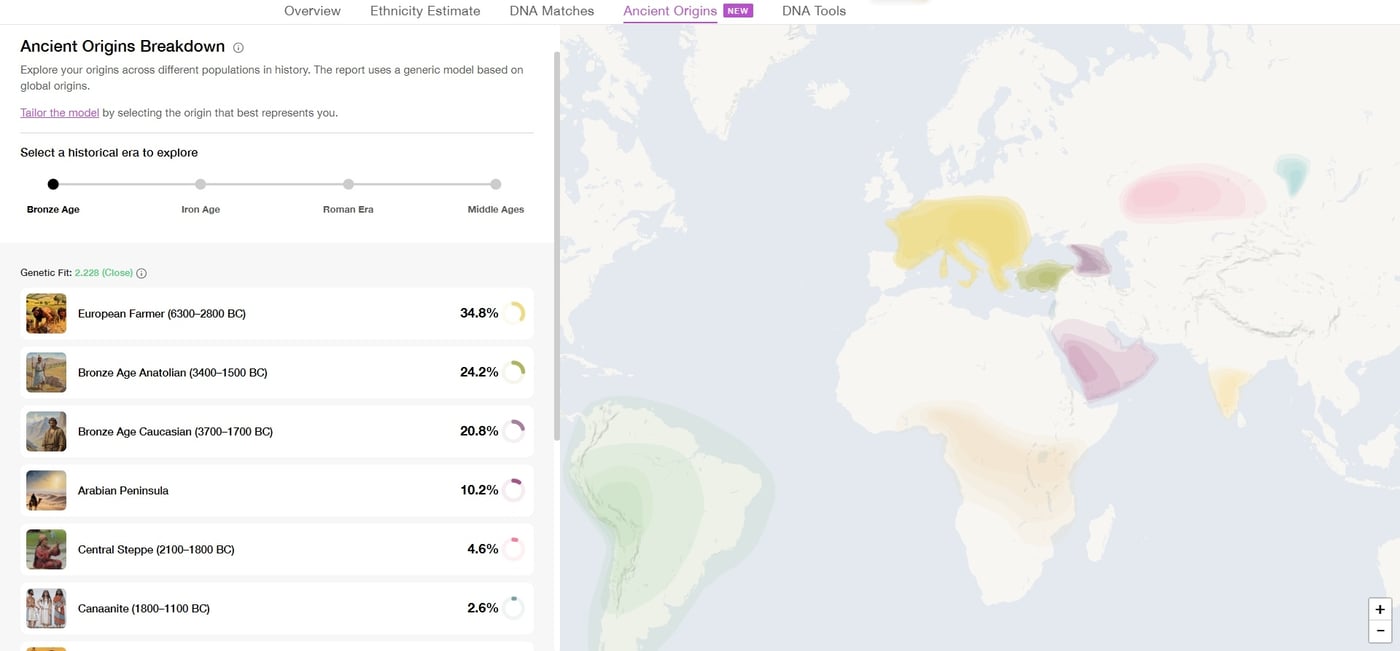
Task: Zoom out the map with minus button
Action: point(1380,631)
